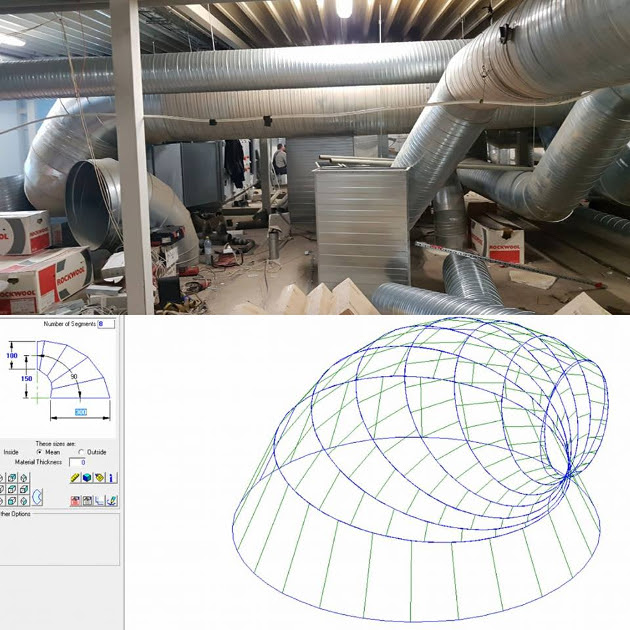
Task: Click the yellow tag label icon
Action: [x=99, y=478]
